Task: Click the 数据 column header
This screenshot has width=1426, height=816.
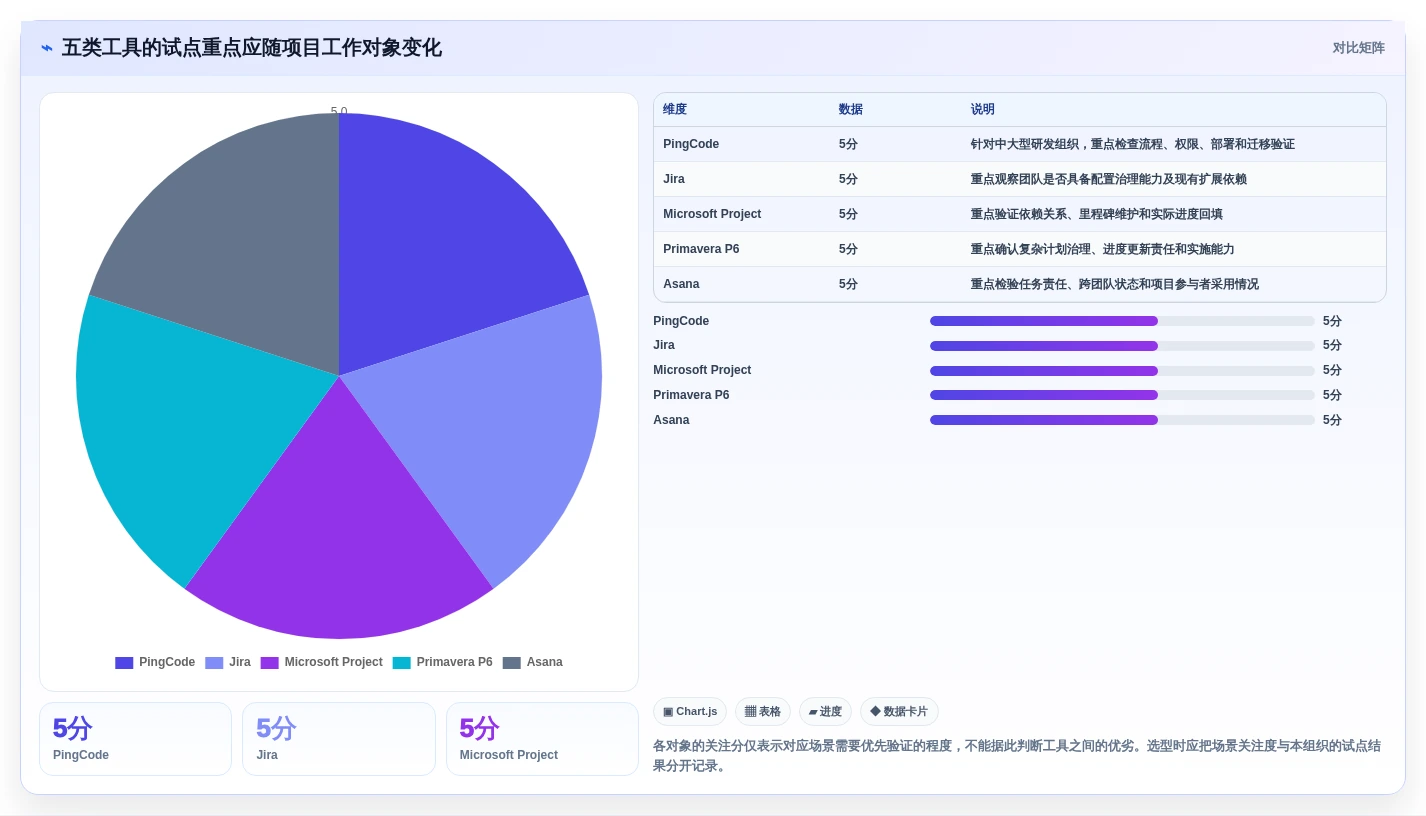Action: (x=851, y=110)
